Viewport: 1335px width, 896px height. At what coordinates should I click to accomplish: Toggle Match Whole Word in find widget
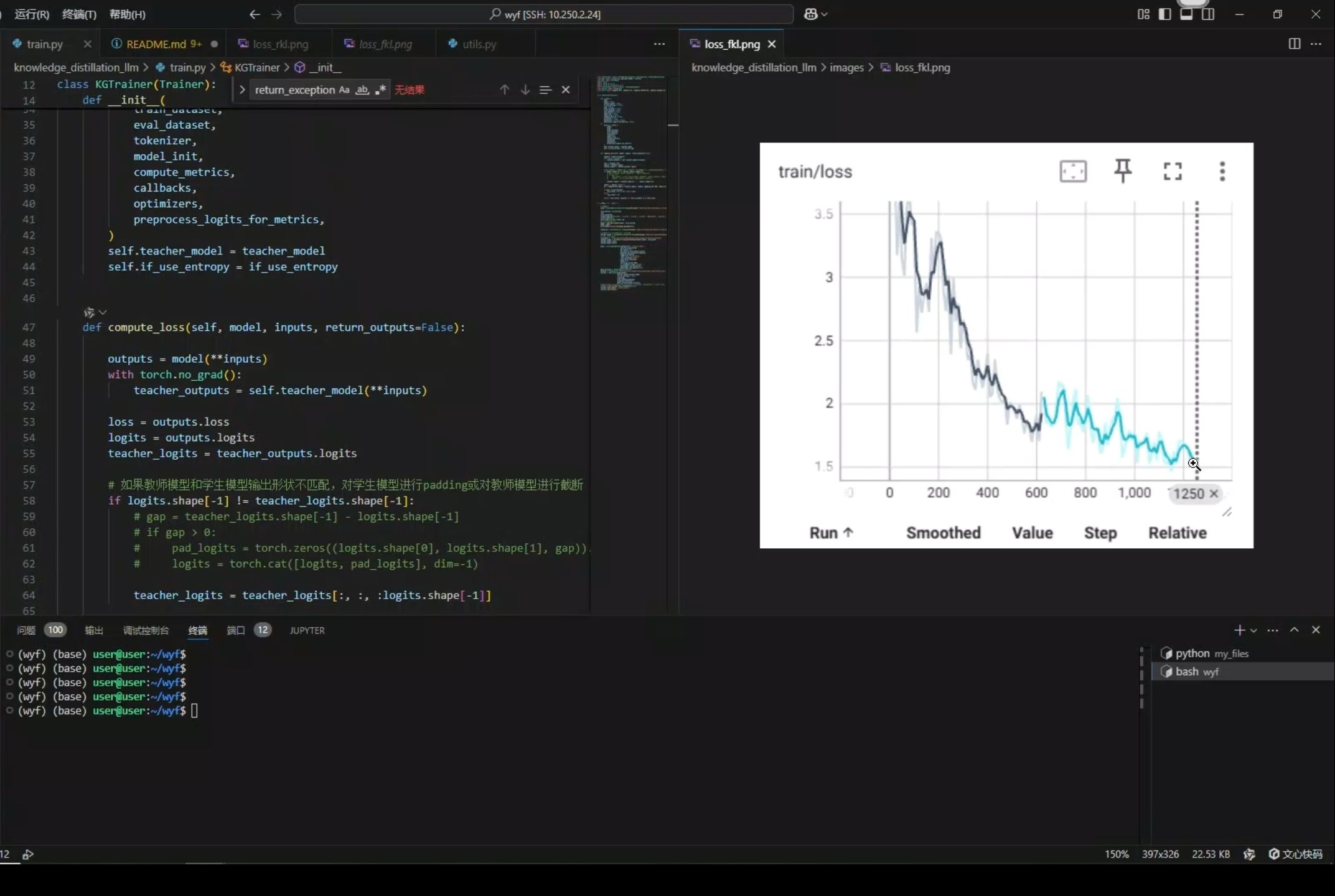click(x=362, y=90)
